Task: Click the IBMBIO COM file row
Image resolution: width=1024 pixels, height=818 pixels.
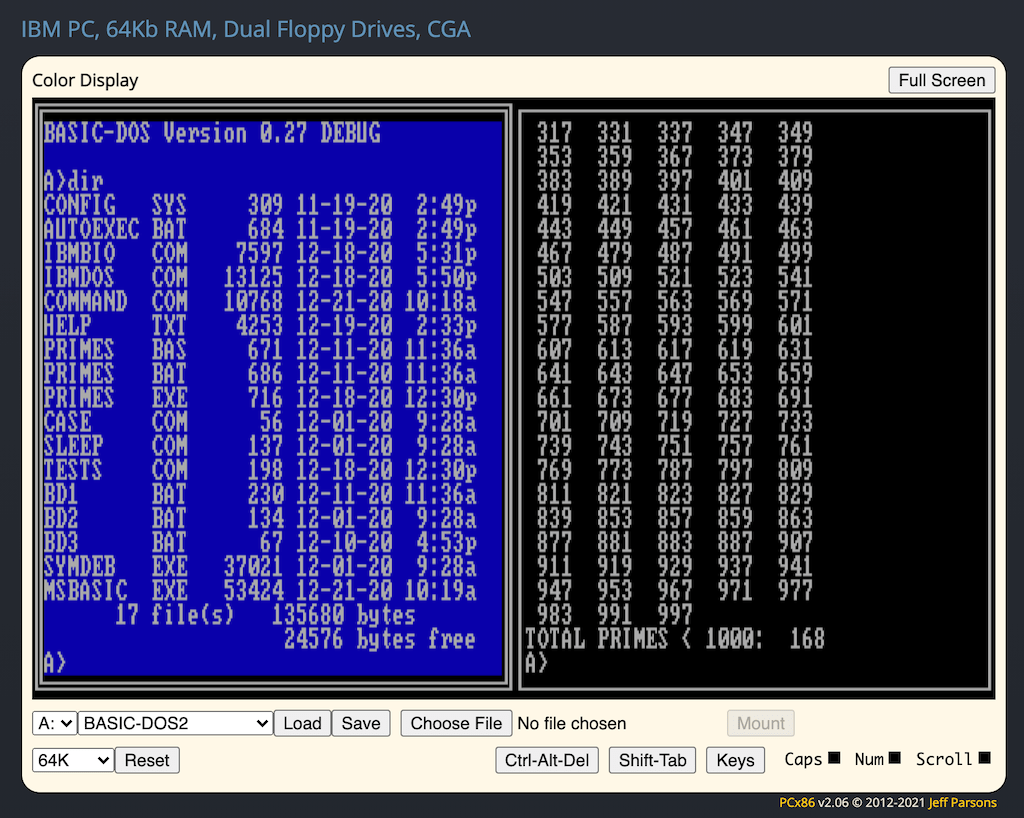Action: tap(260, 254)
